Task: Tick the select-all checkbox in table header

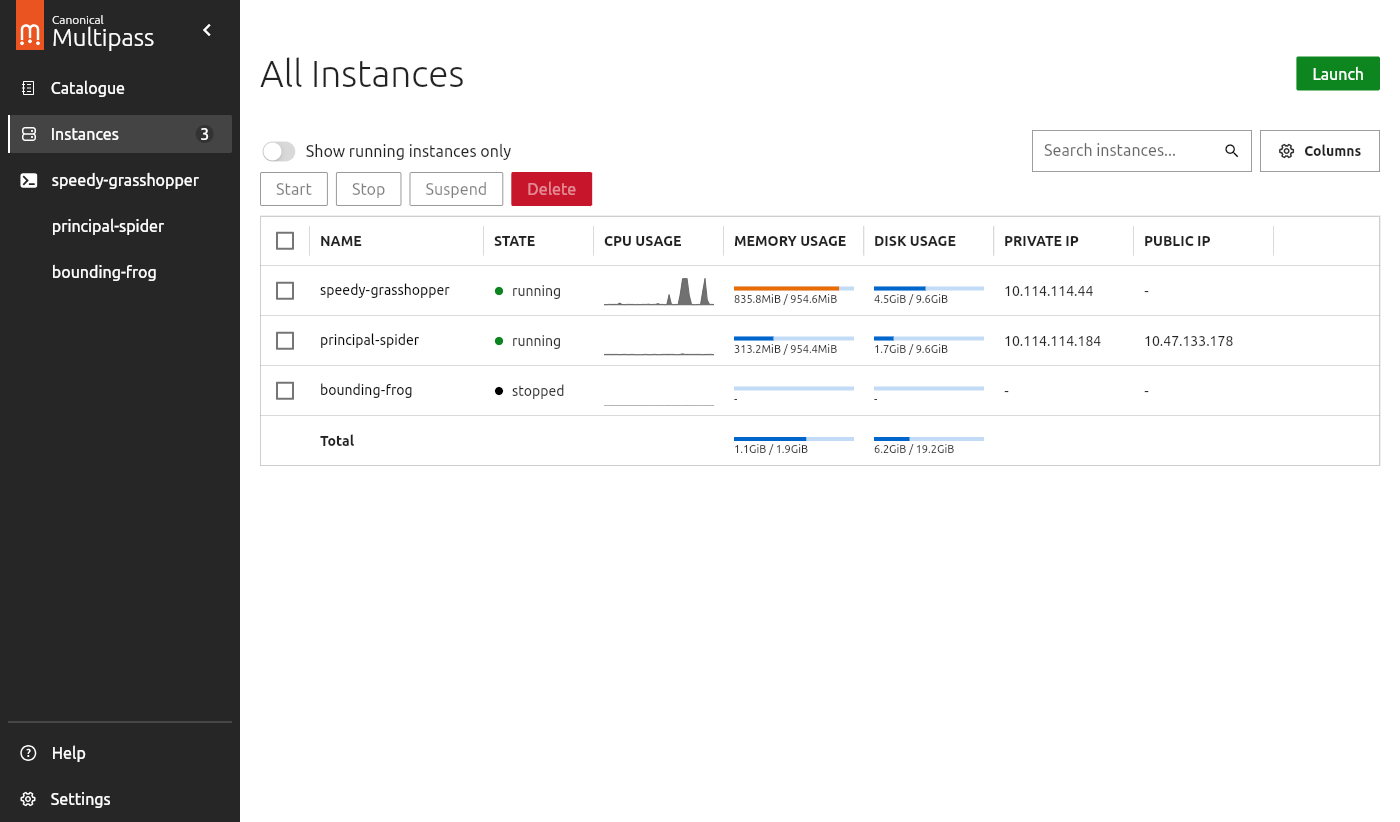Action: tap(285, 241)
